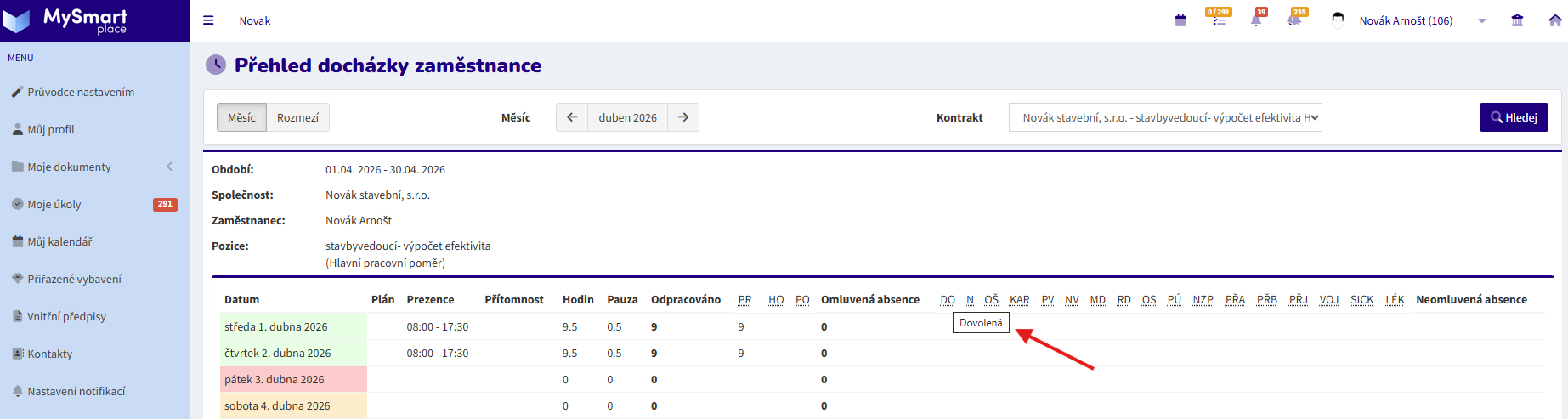1568x419 pixels.
Task: Click the MD column abbreviation header
Action: [x=1098, y=299]
